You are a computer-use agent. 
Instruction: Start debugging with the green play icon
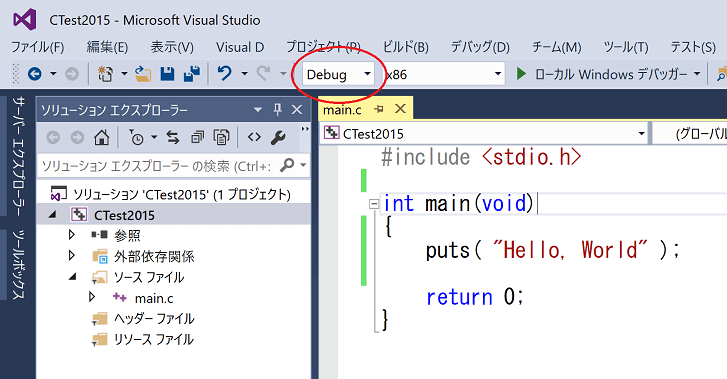(521, 74)
